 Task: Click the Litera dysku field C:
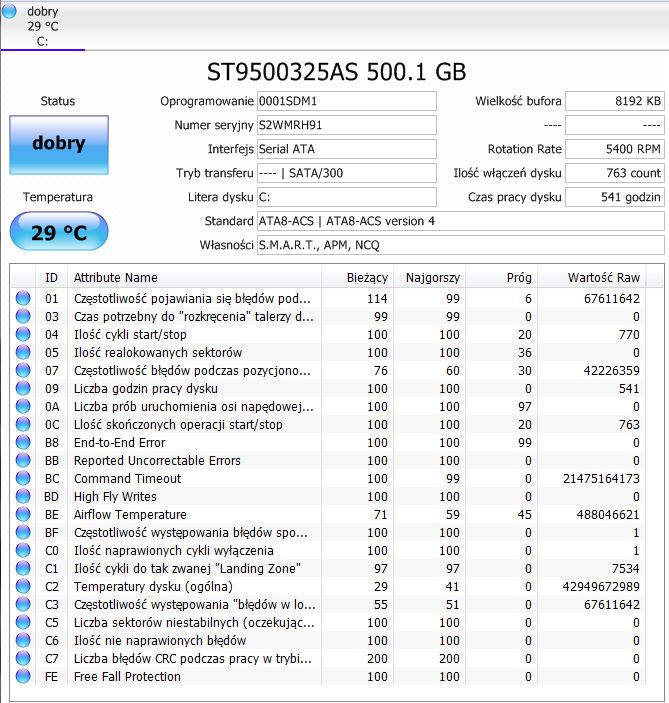pos(347,197)
